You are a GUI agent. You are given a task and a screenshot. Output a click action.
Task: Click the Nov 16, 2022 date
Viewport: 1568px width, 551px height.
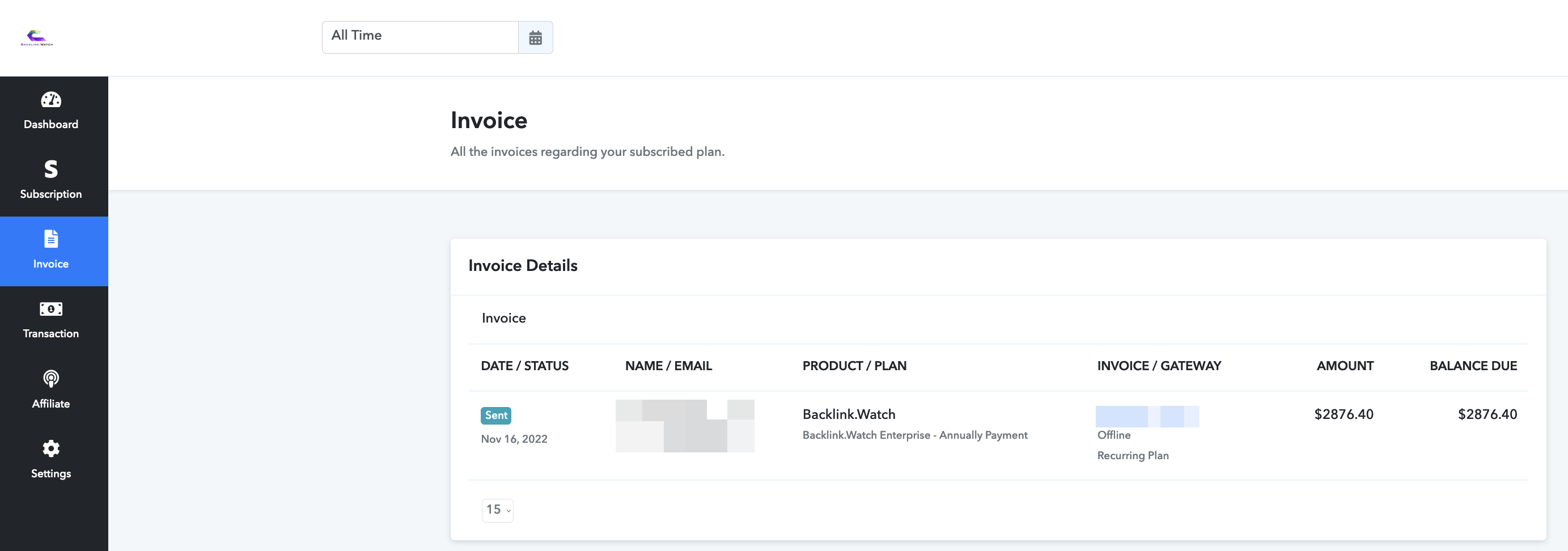[514, 439]
